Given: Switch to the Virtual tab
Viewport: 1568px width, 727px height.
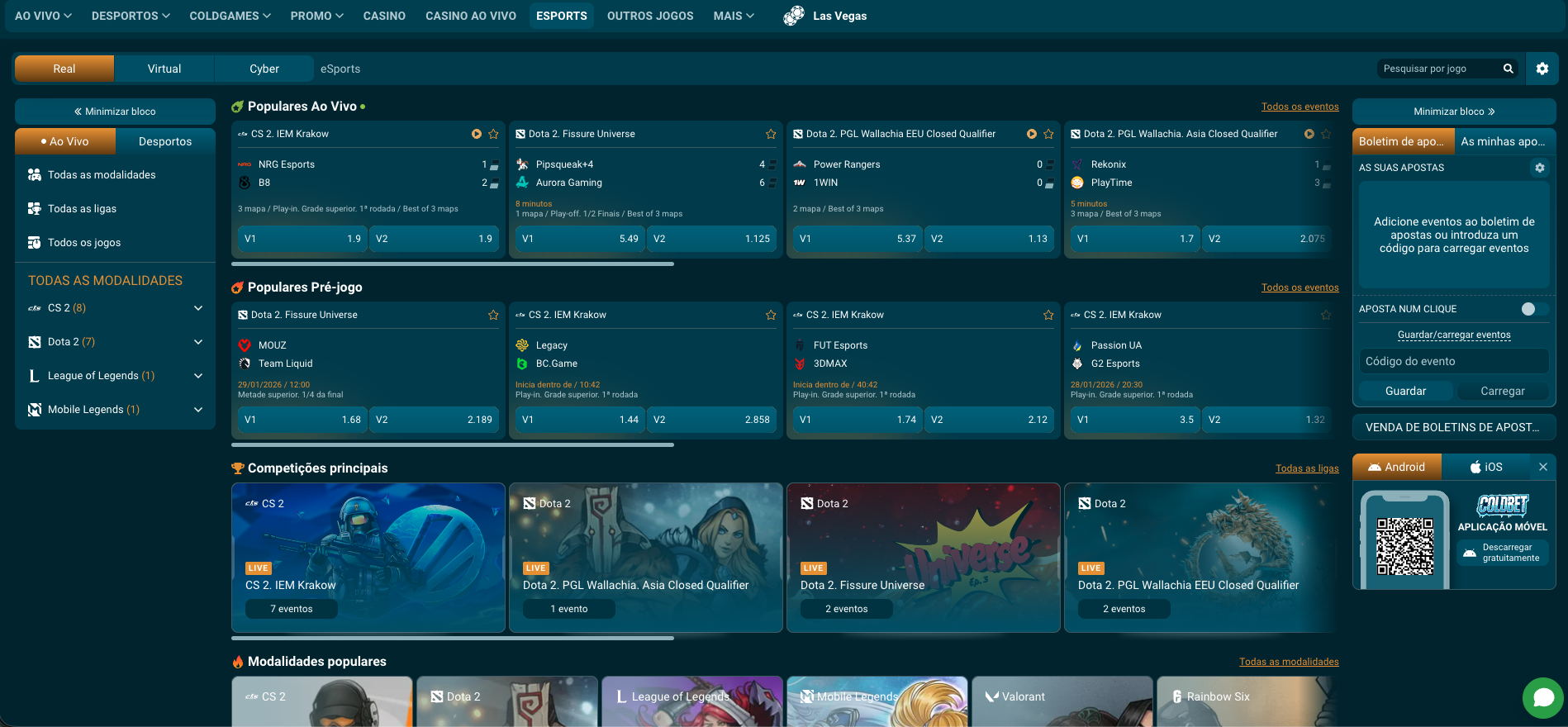Looking at the screenshot, I should tap(164, 69).
